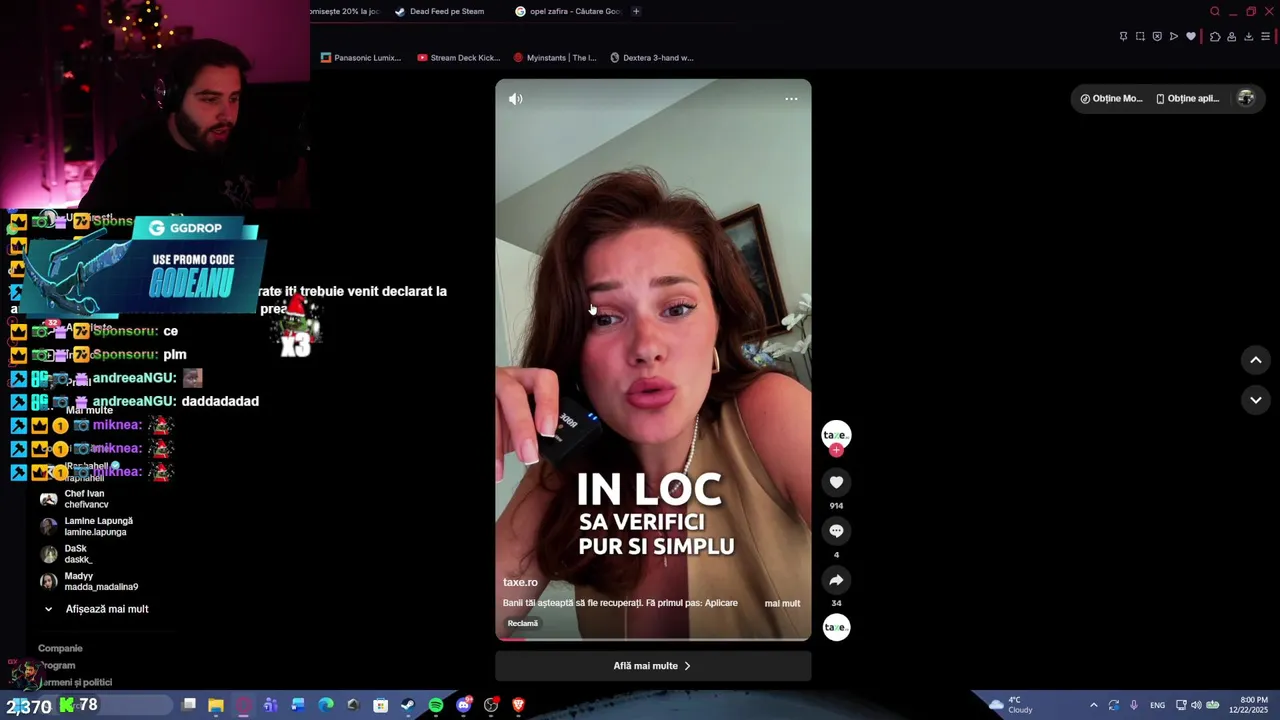Share the video via the arrow icon

836,580
